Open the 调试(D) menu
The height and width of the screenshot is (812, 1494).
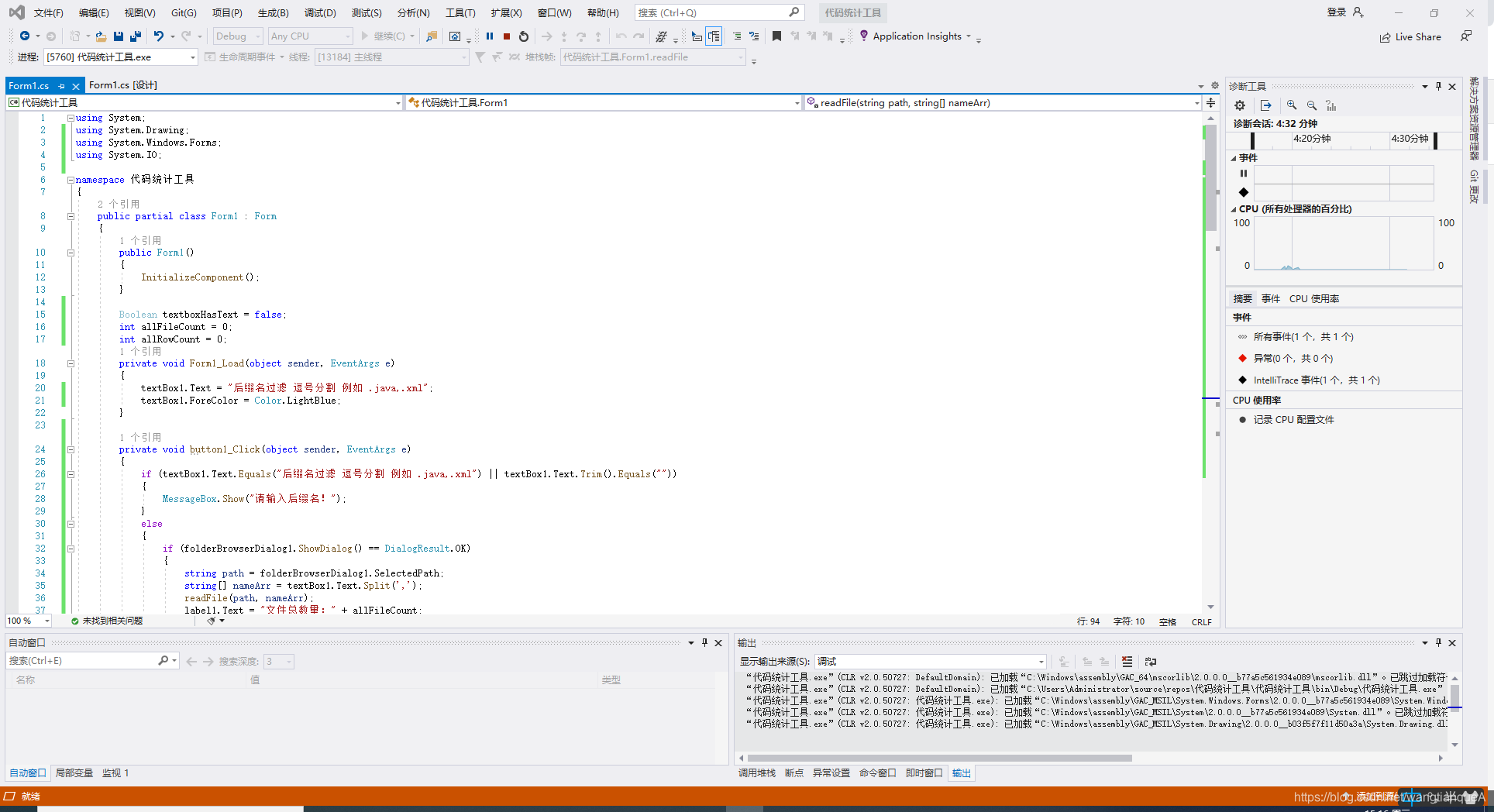pos(320,12)
